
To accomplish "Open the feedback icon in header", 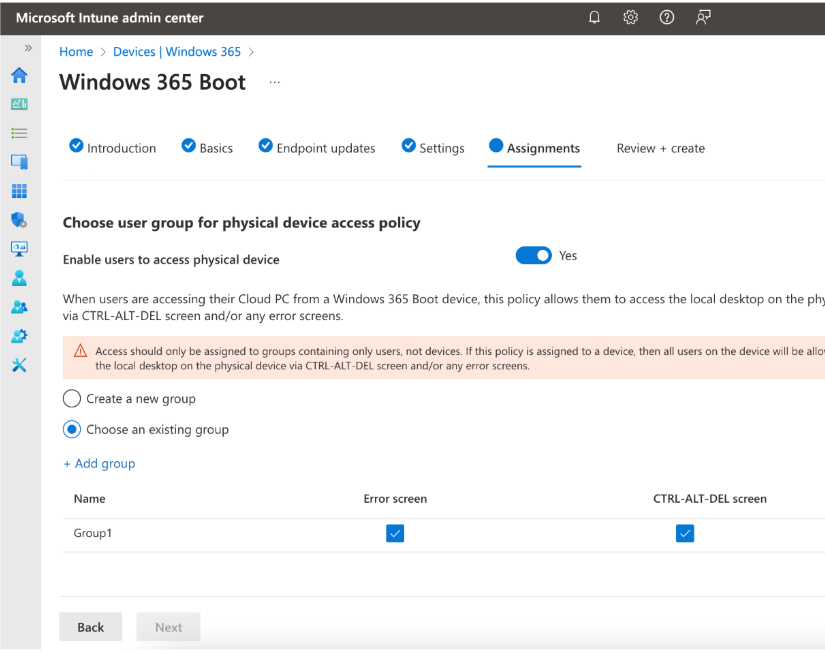I will (x=703, y=18).
